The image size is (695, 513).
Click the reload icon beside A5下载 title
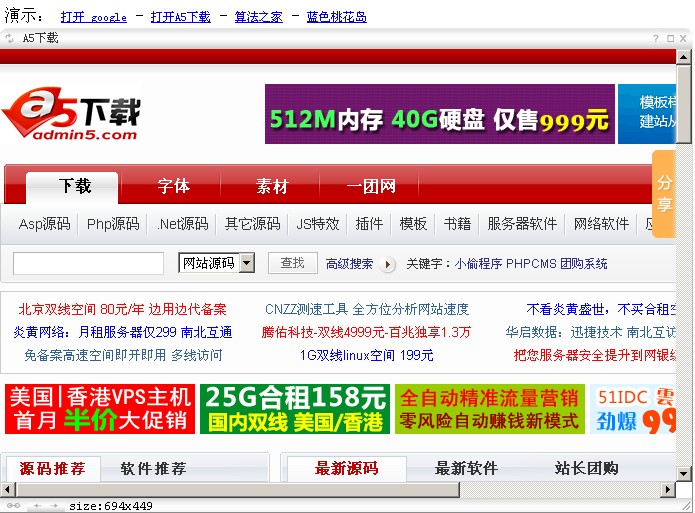(x=9, y=39)
